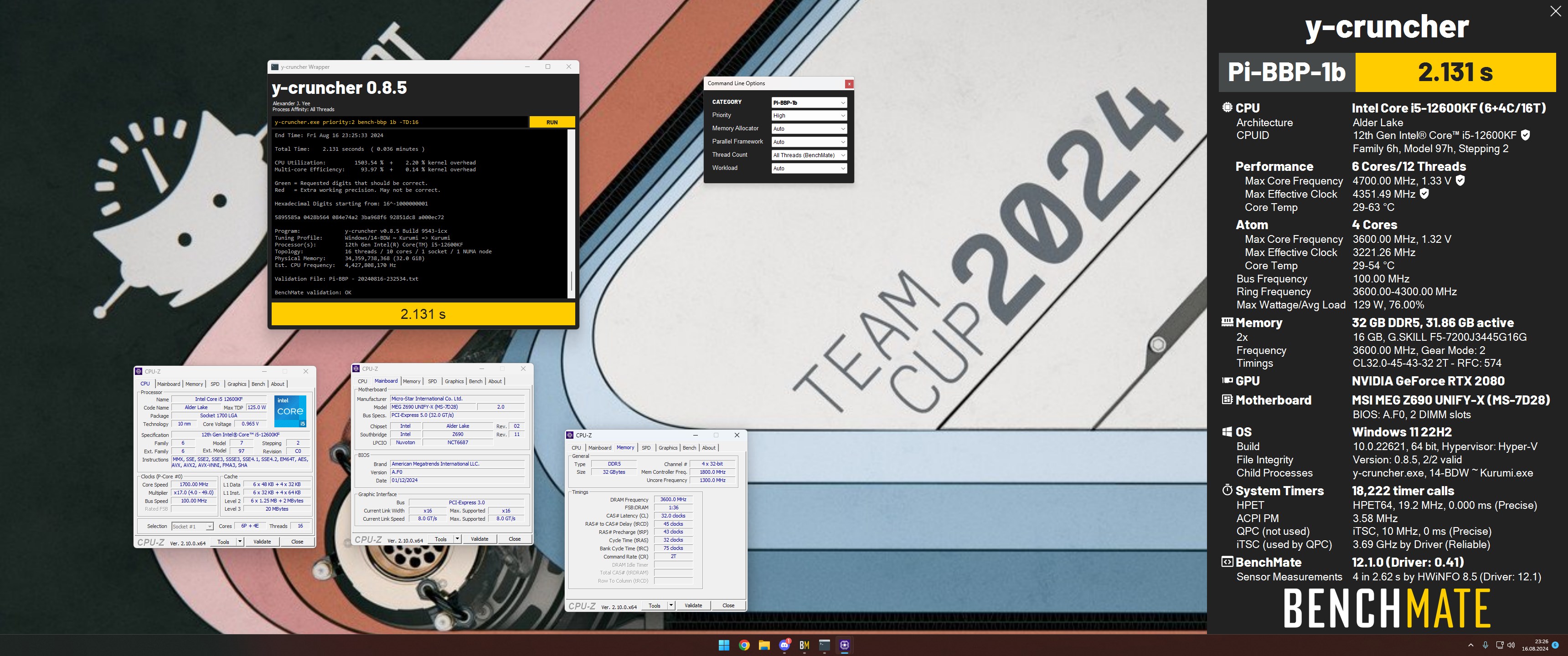Click the BIOS date 01/12/2024
Viewport: 1568px width, 656px height.
click(457, 481)
